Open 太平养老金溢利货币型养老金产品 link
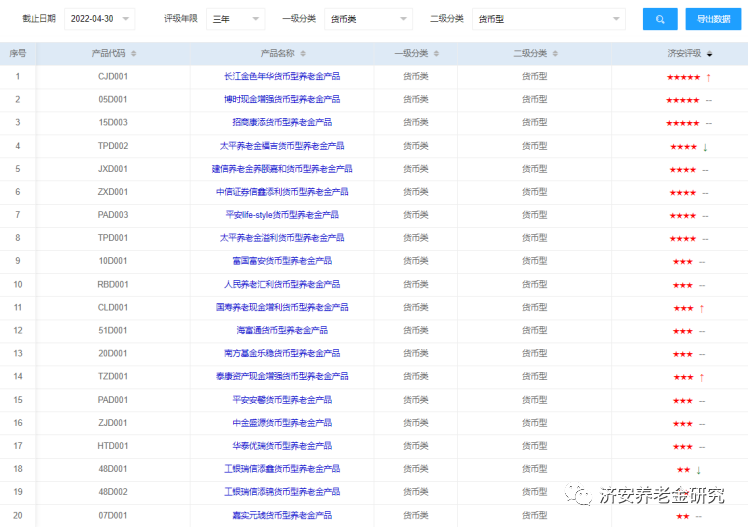 click(282, 238)
